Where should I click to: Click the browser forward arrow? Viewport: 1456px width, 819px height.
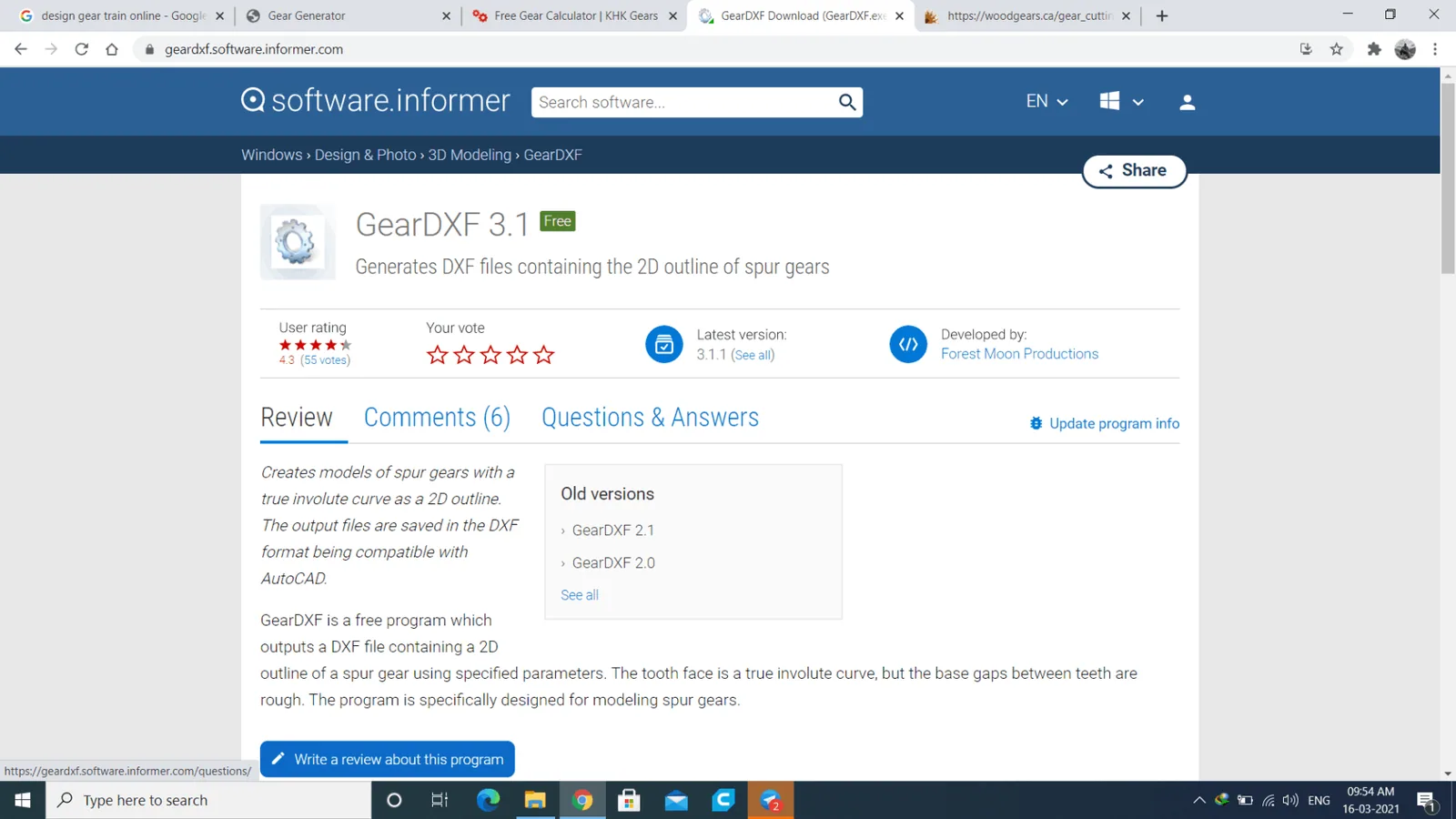[x=51, y=49]
